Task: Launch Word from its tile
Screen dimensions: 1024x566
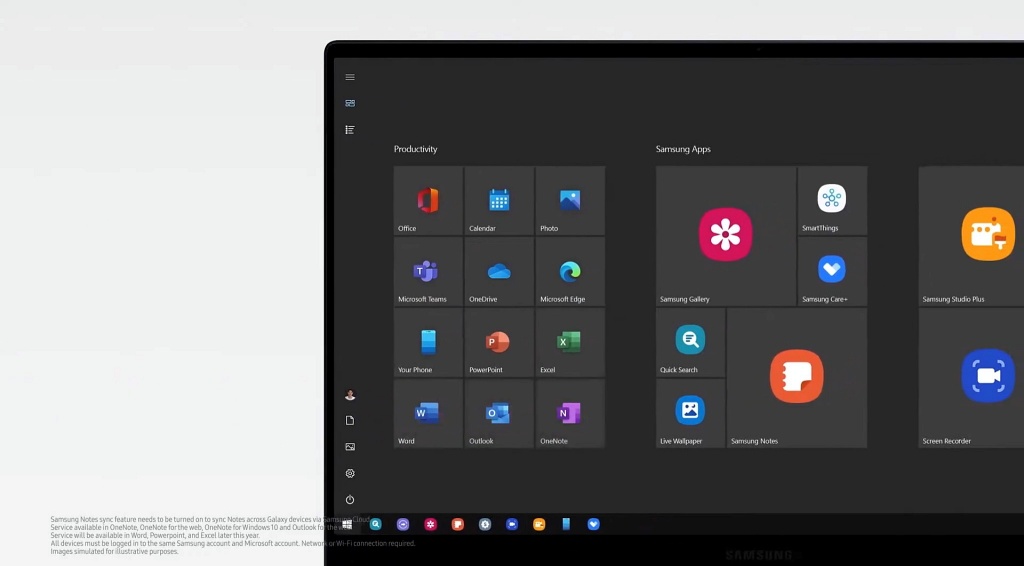Action: pyautogui.click(x=428, y=413)
